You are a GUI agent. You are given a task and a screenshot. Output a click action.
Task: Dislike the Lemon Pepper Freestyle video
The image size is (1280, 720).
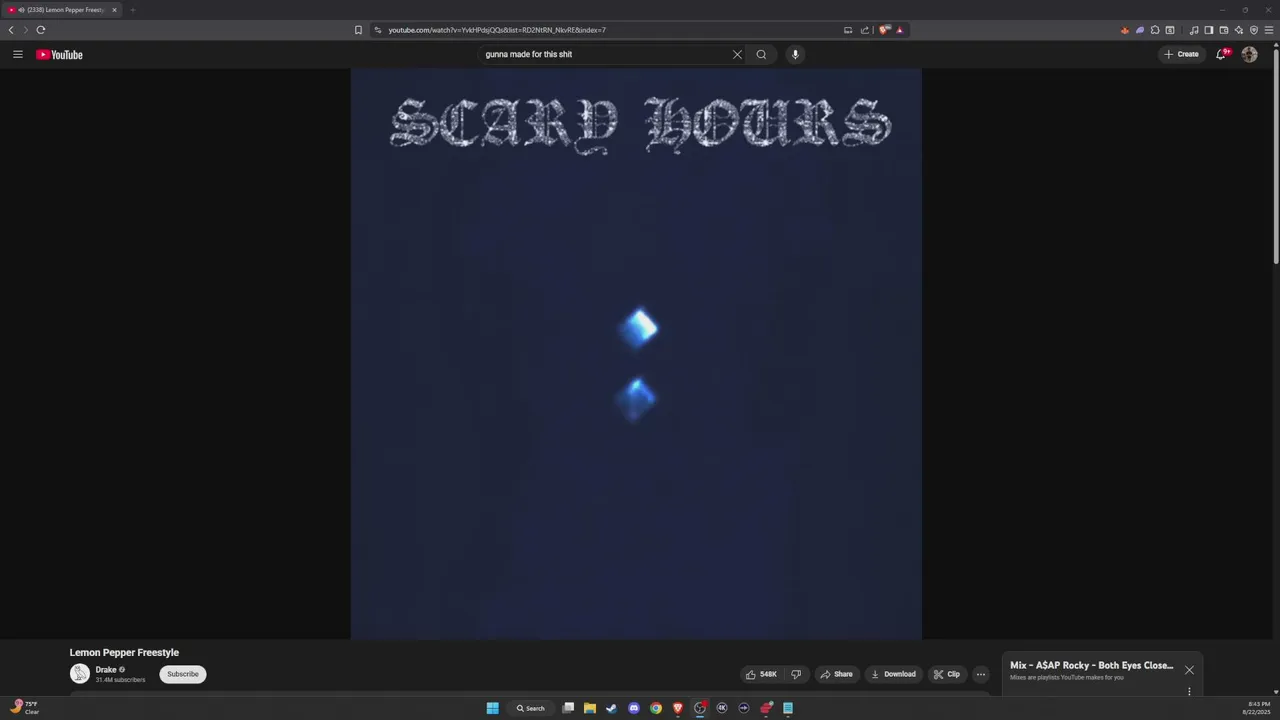(796, 674)
